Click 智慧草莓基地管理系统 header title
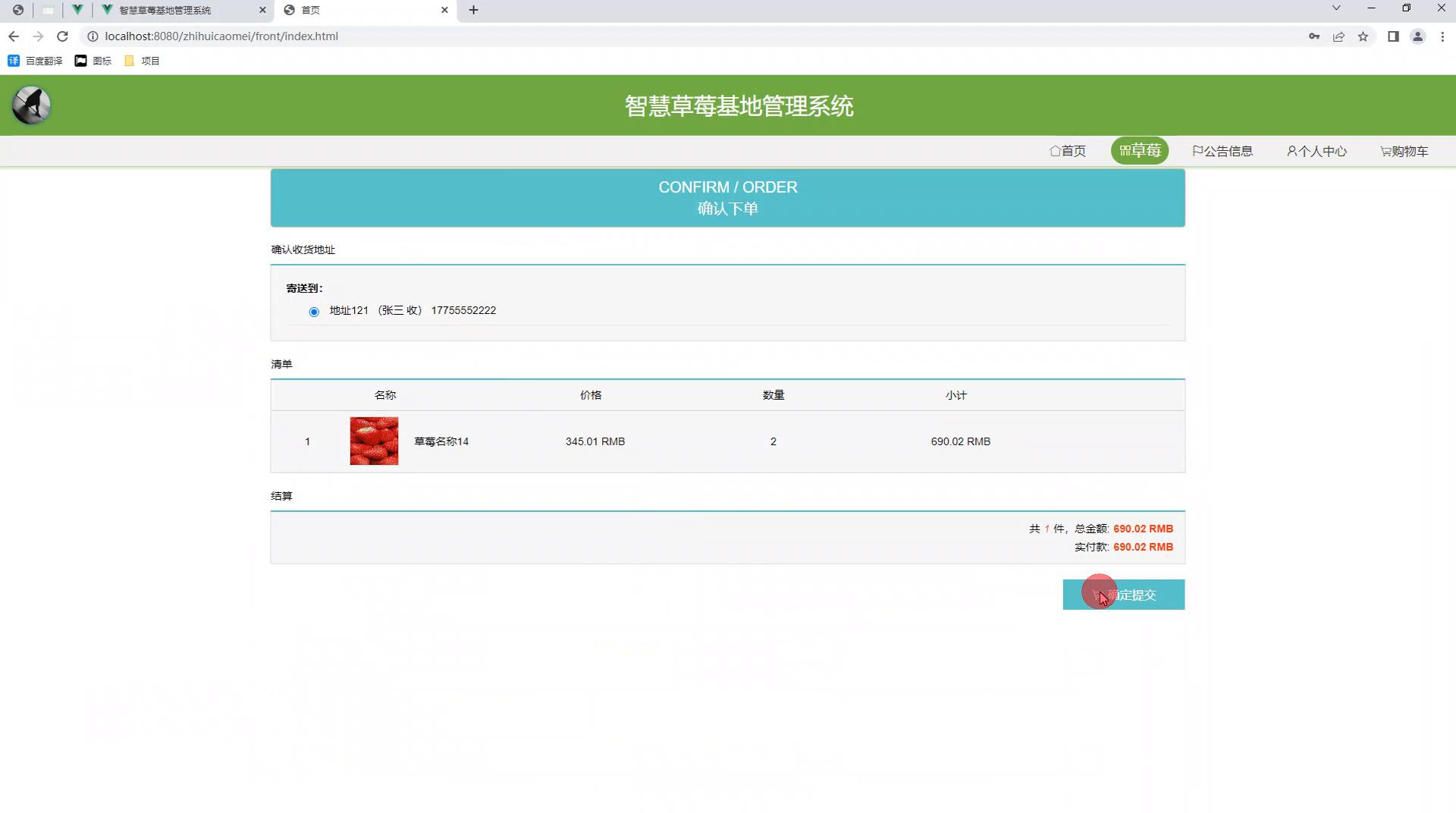Viewport: 1456px width, 813px height. [739, 106]
